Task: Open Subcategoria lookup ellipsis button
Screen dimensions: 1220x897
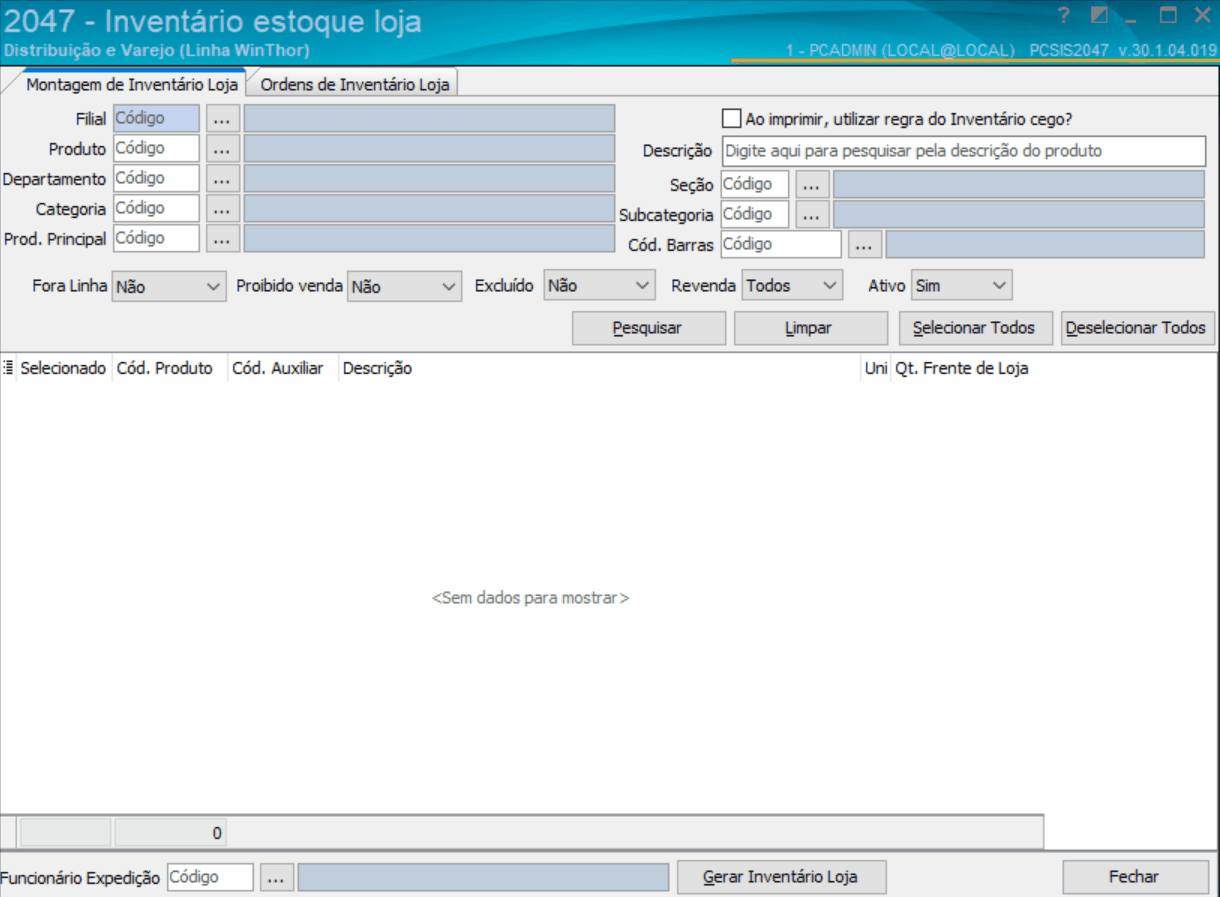Action: coord(813,215)
